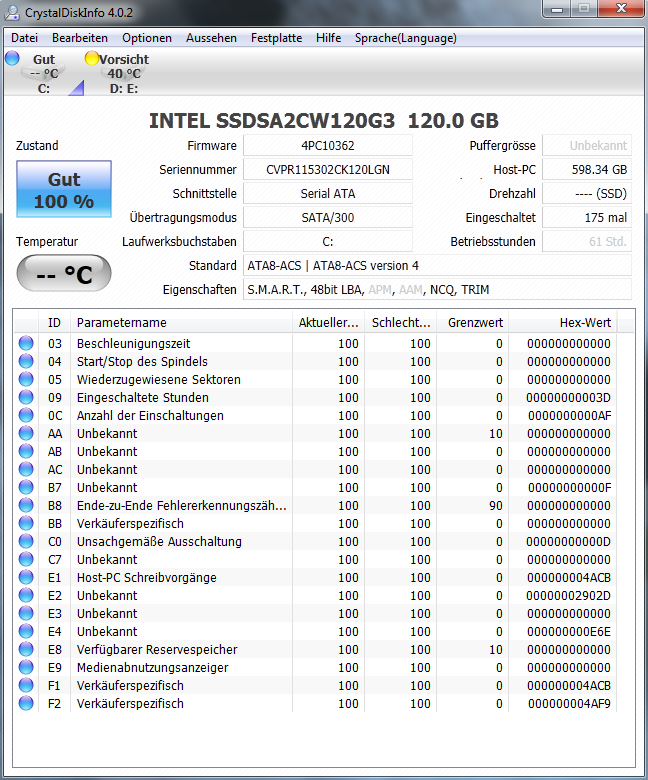
Task: Open the Datei menu
Action: point(24,38)
